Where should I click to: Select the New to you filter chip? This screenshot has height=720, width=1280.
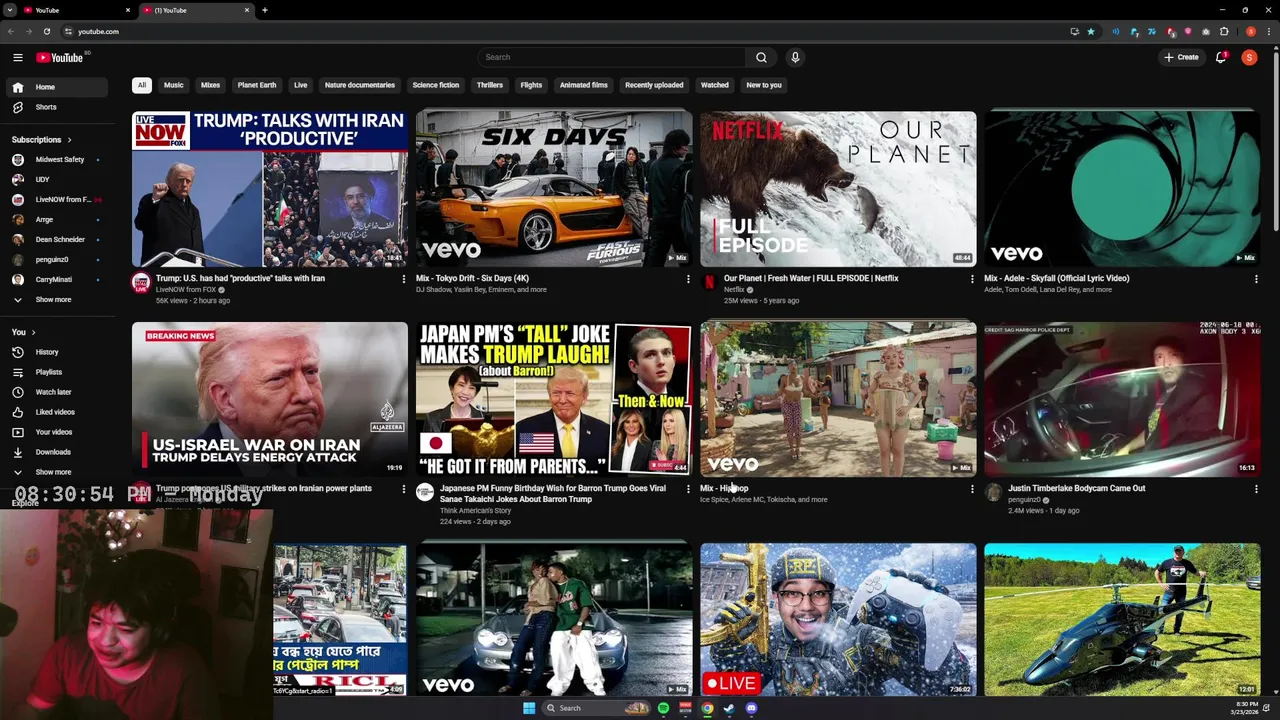(764, 85)
